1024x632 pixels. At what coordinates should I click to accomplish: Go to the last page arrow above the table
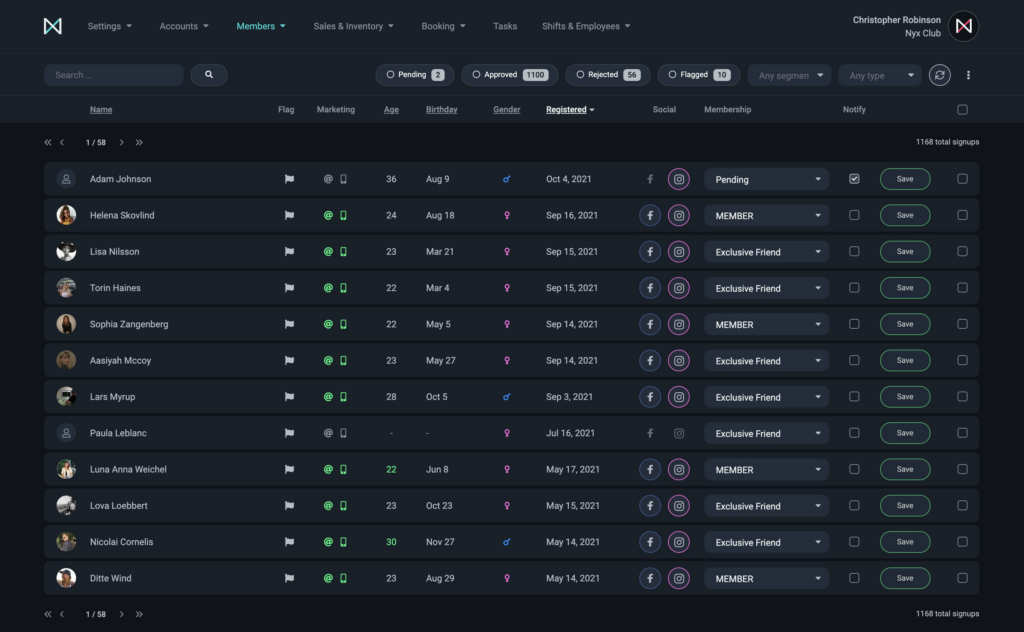(x=139, y=142)
